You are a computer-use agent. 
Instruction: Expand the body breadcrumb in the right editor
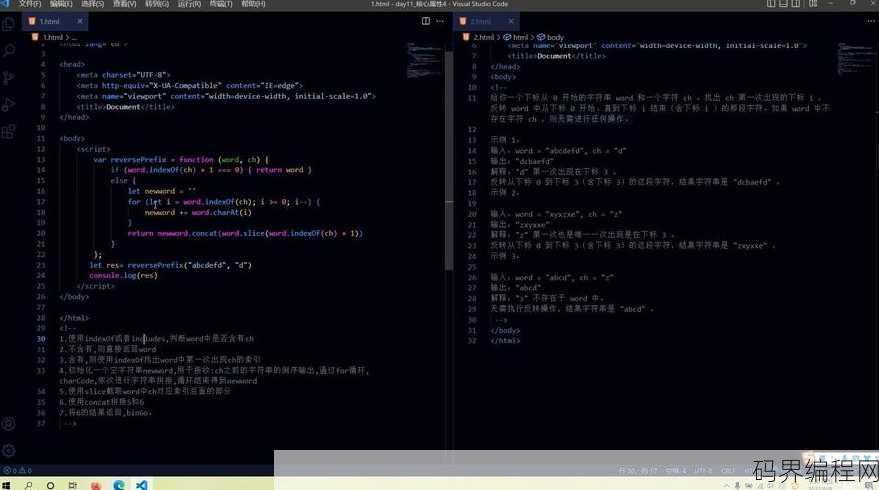pos(555,37)
